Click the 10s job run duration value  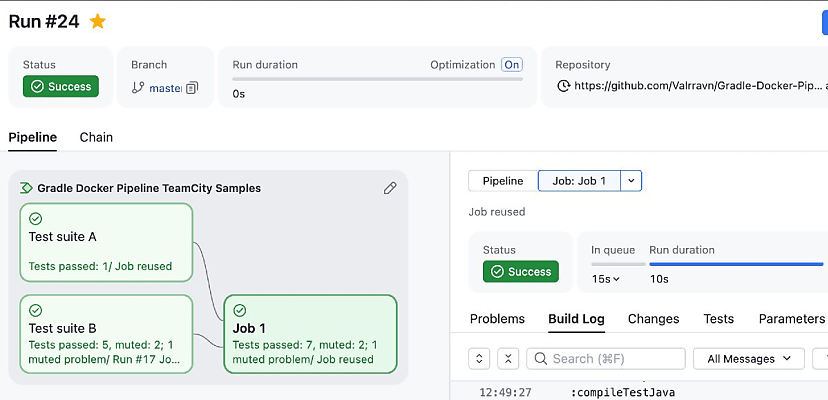pos(659,279)
